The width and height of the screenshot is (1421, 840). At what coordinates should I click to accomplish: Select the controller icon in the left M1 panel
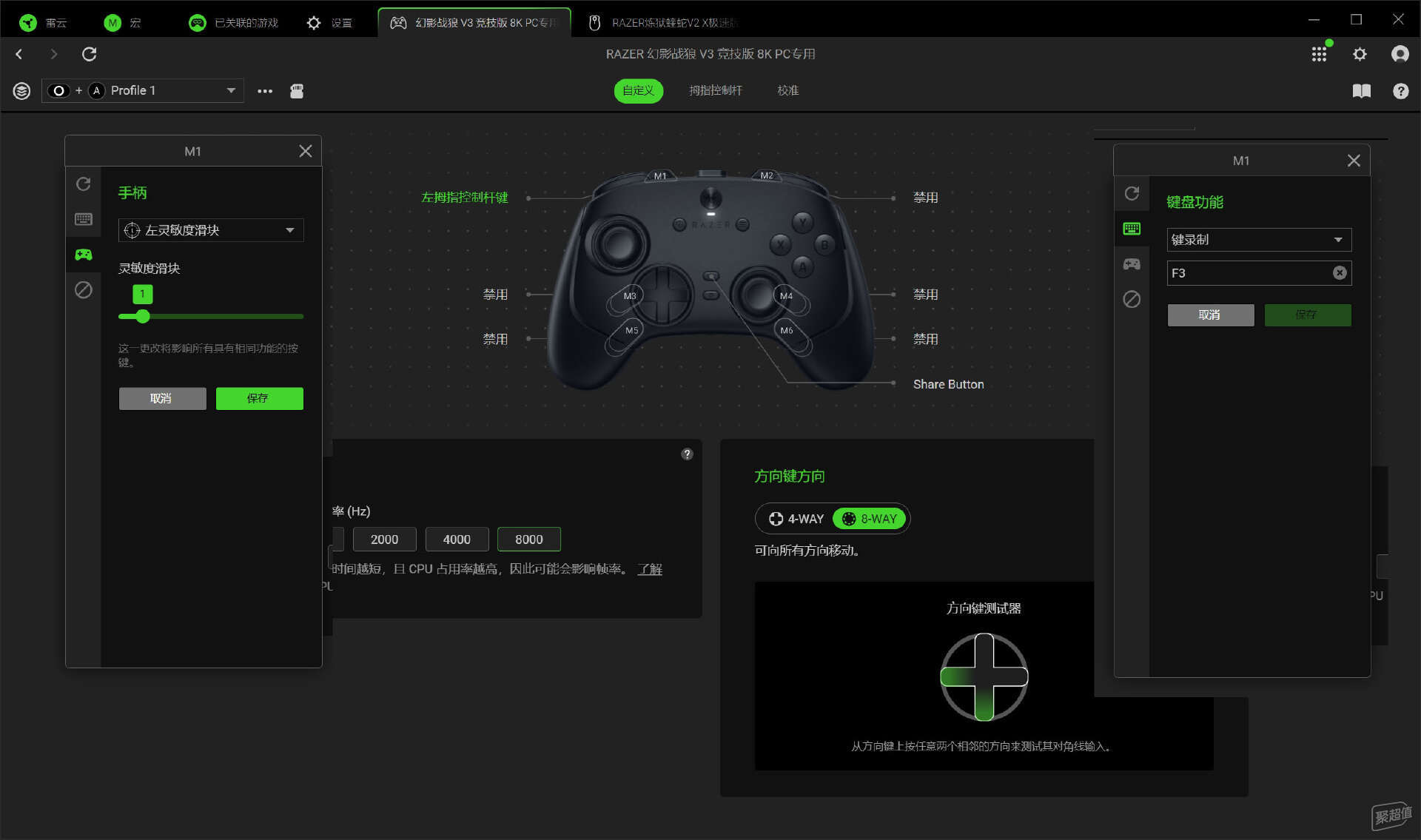click(84, 255)
